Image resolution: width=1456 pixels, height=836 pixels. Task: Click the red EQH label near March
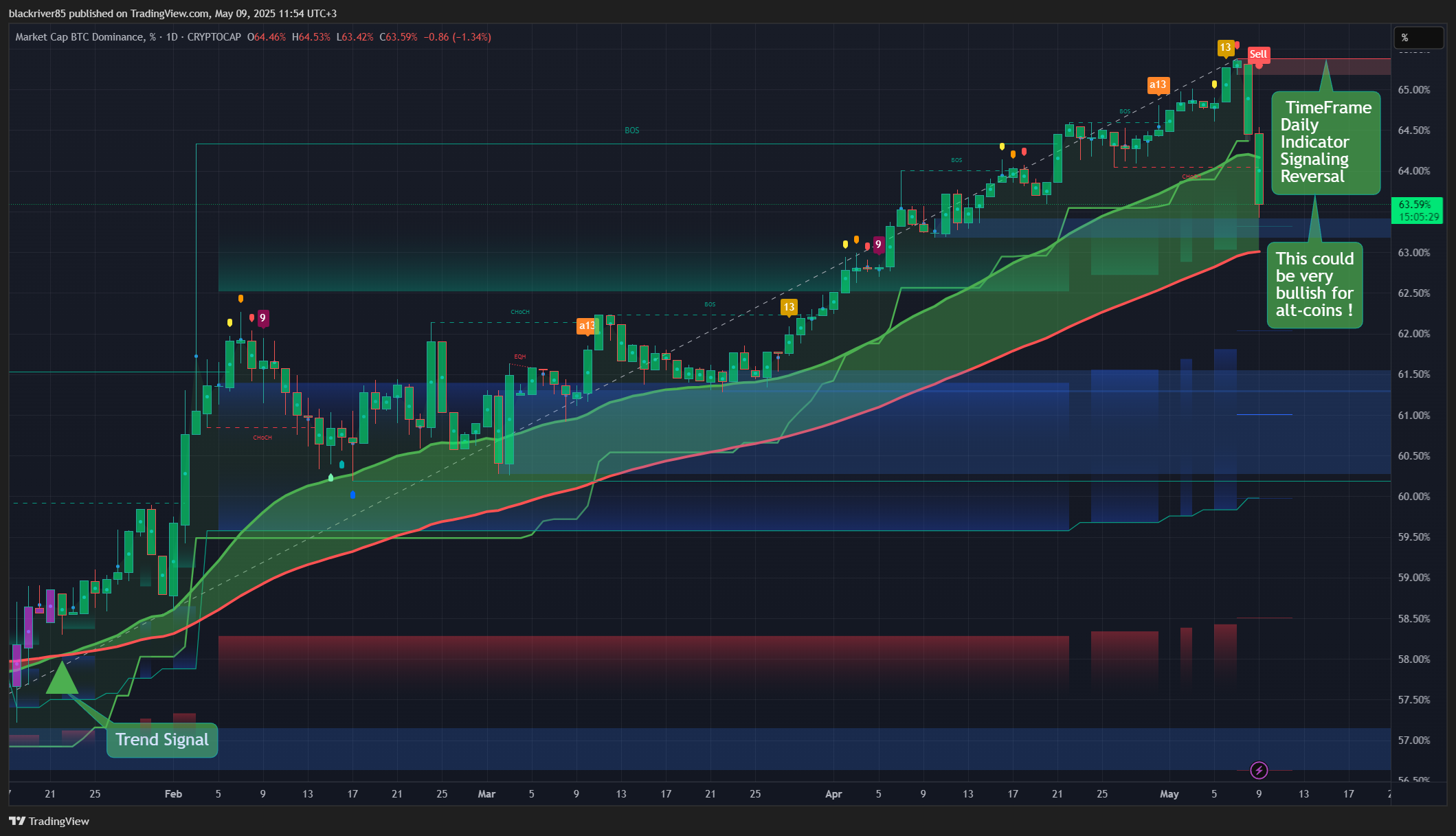pos(520,357)
